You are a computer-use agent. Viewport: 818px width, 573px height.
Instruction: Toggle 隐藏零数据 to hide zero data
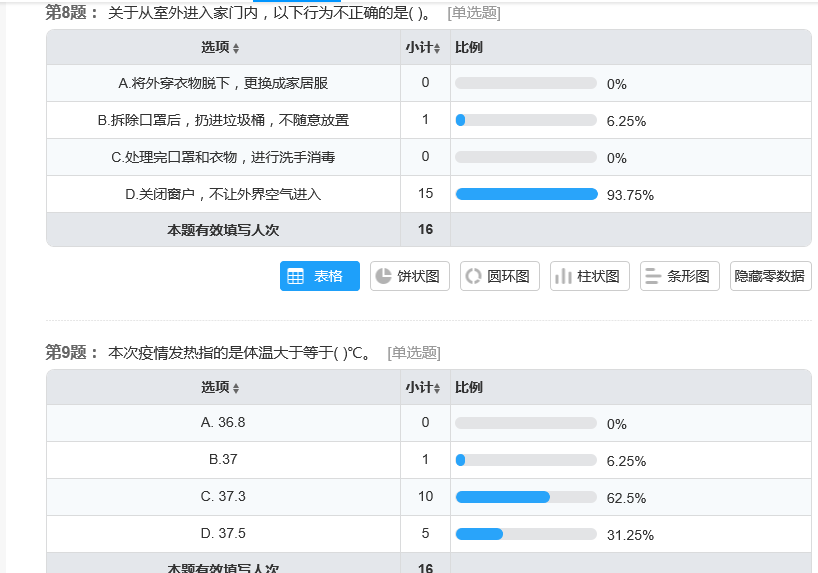(x=771, y=276)
